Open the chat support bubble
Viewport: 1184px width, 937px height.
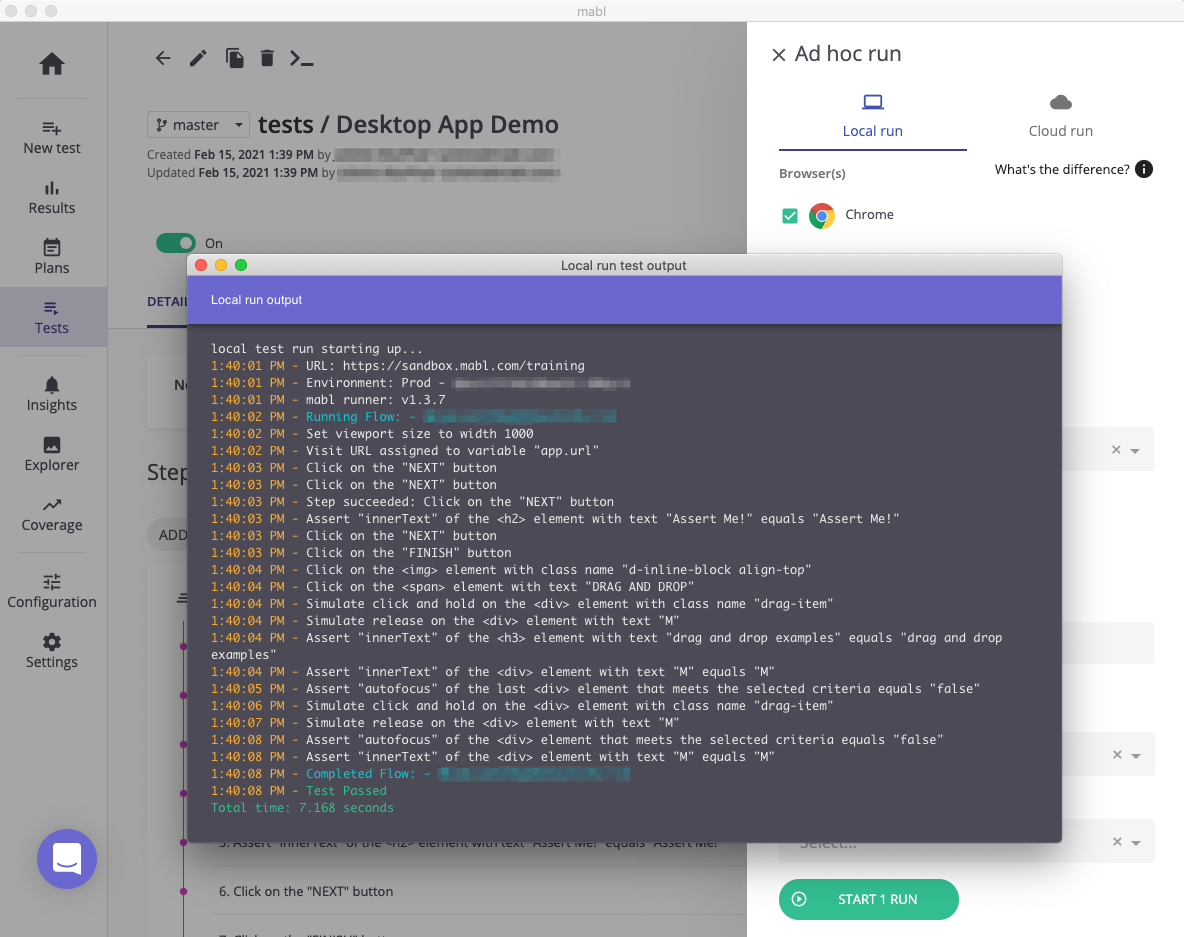[x=67, y=859]
